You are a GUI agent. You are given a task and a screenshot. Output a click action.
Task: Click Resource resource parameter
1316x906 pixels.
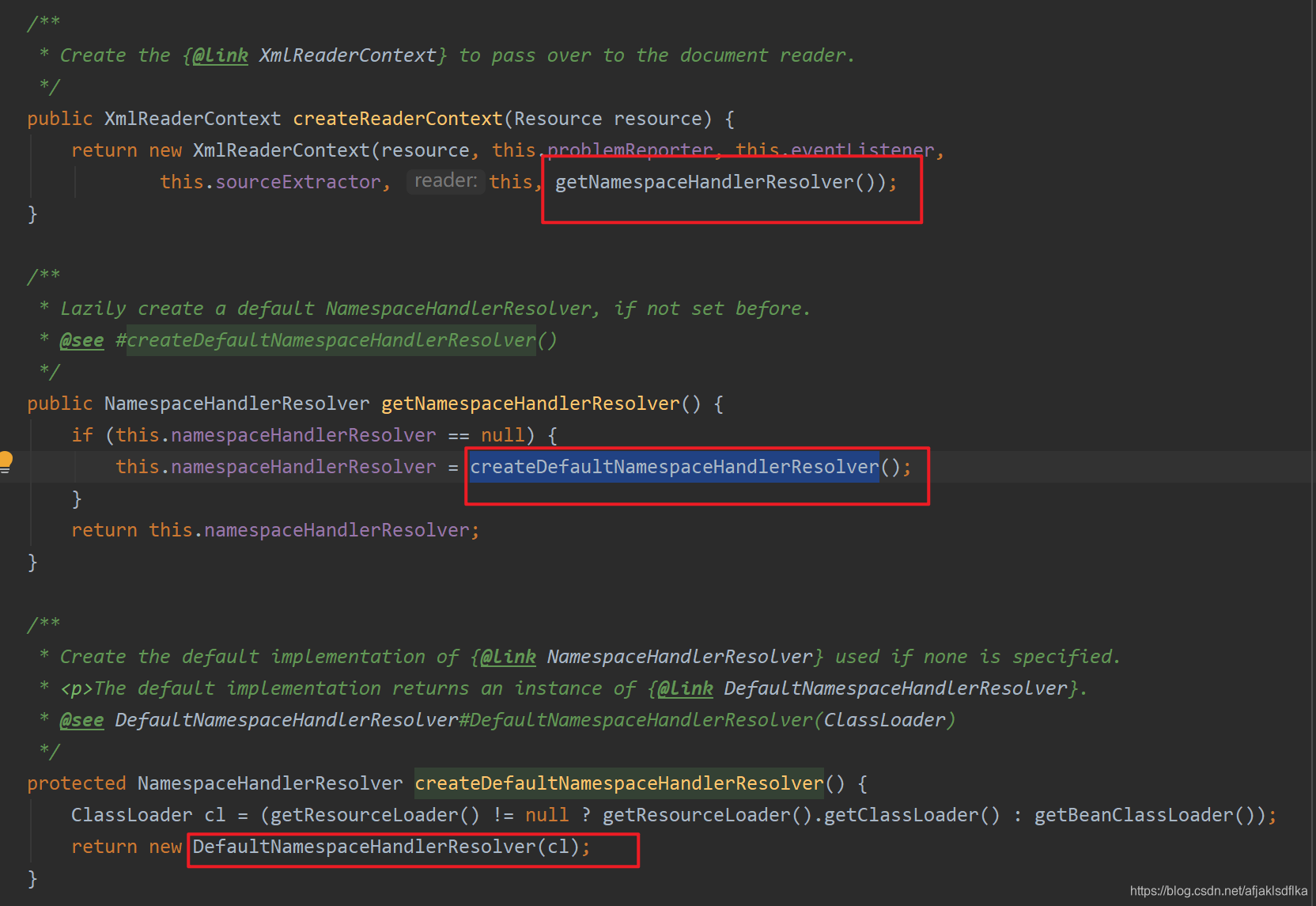coord(608,119)
